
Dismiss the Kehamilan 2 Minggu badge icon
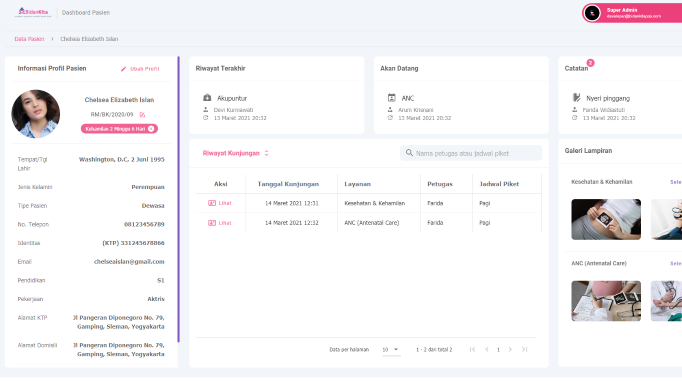[151, 129]
